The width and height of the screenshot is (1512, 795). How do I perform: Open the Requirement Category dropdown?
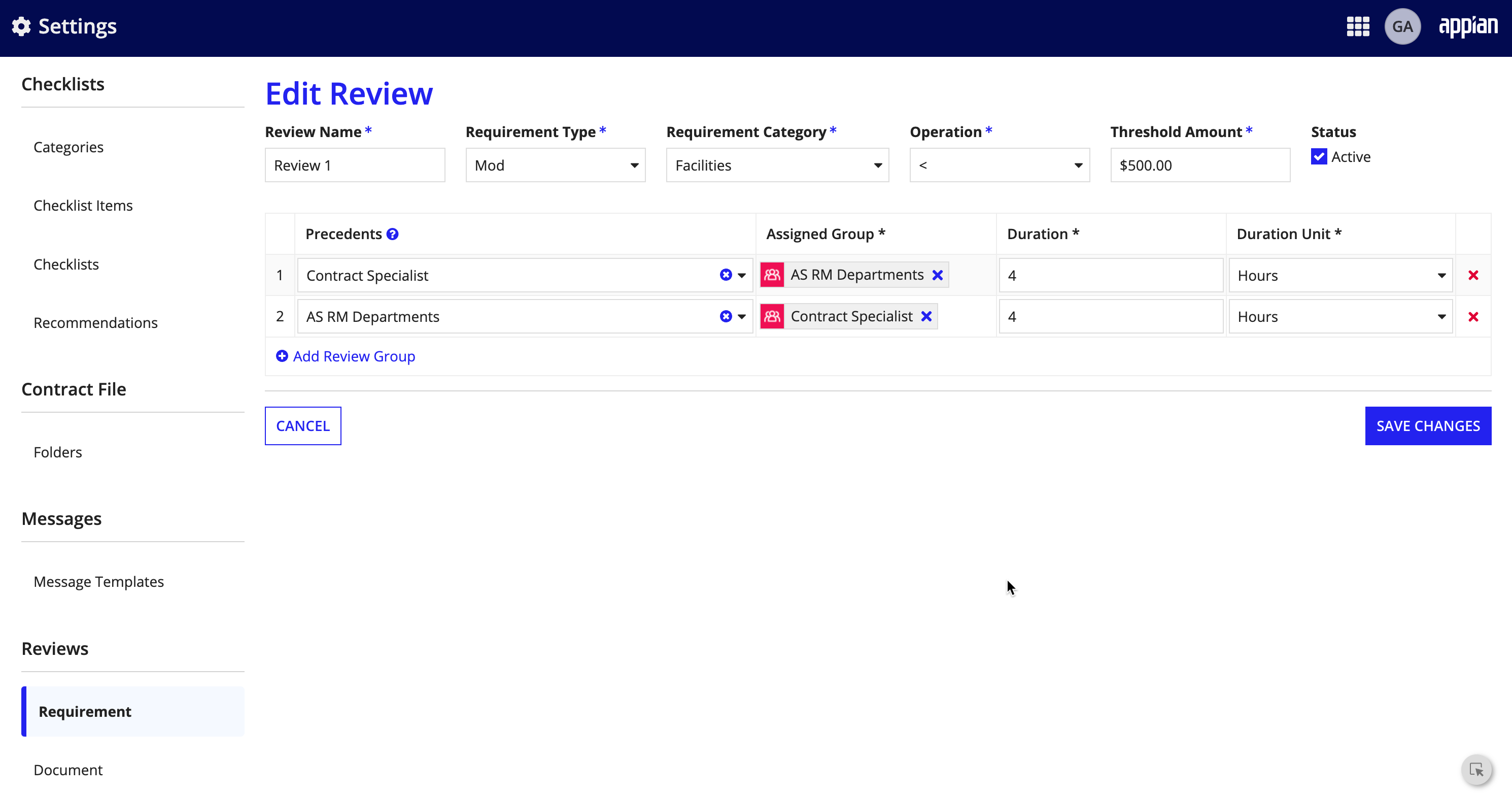(x=777, y=165)
